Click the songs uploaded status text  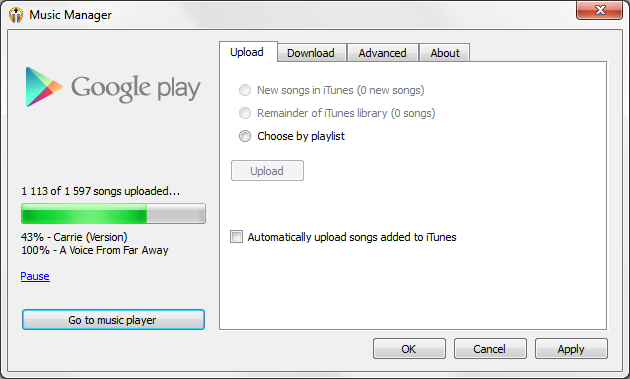(x=101, y=191)
